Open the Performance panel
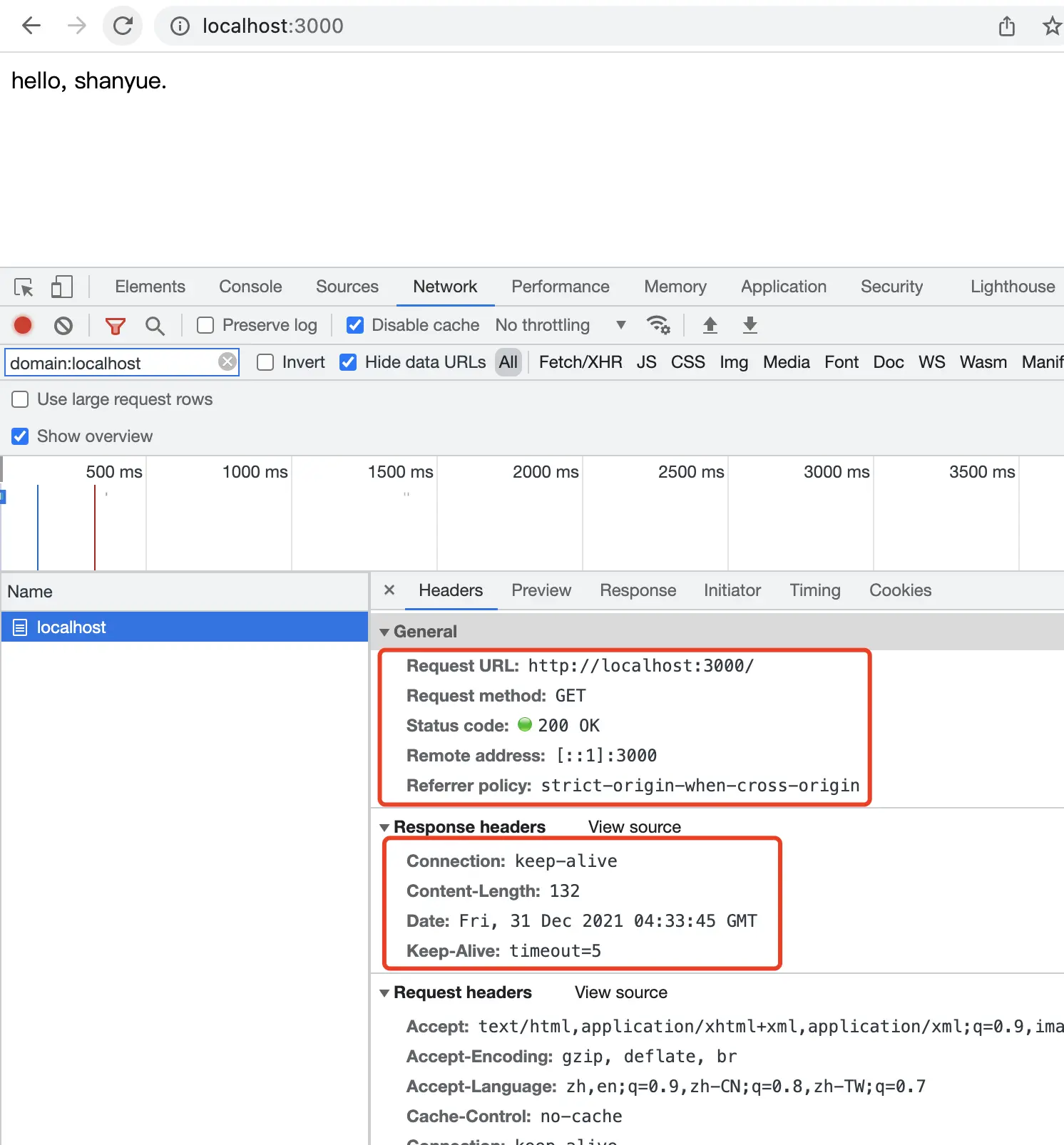1064x1145 pixels. click(561, 287)
